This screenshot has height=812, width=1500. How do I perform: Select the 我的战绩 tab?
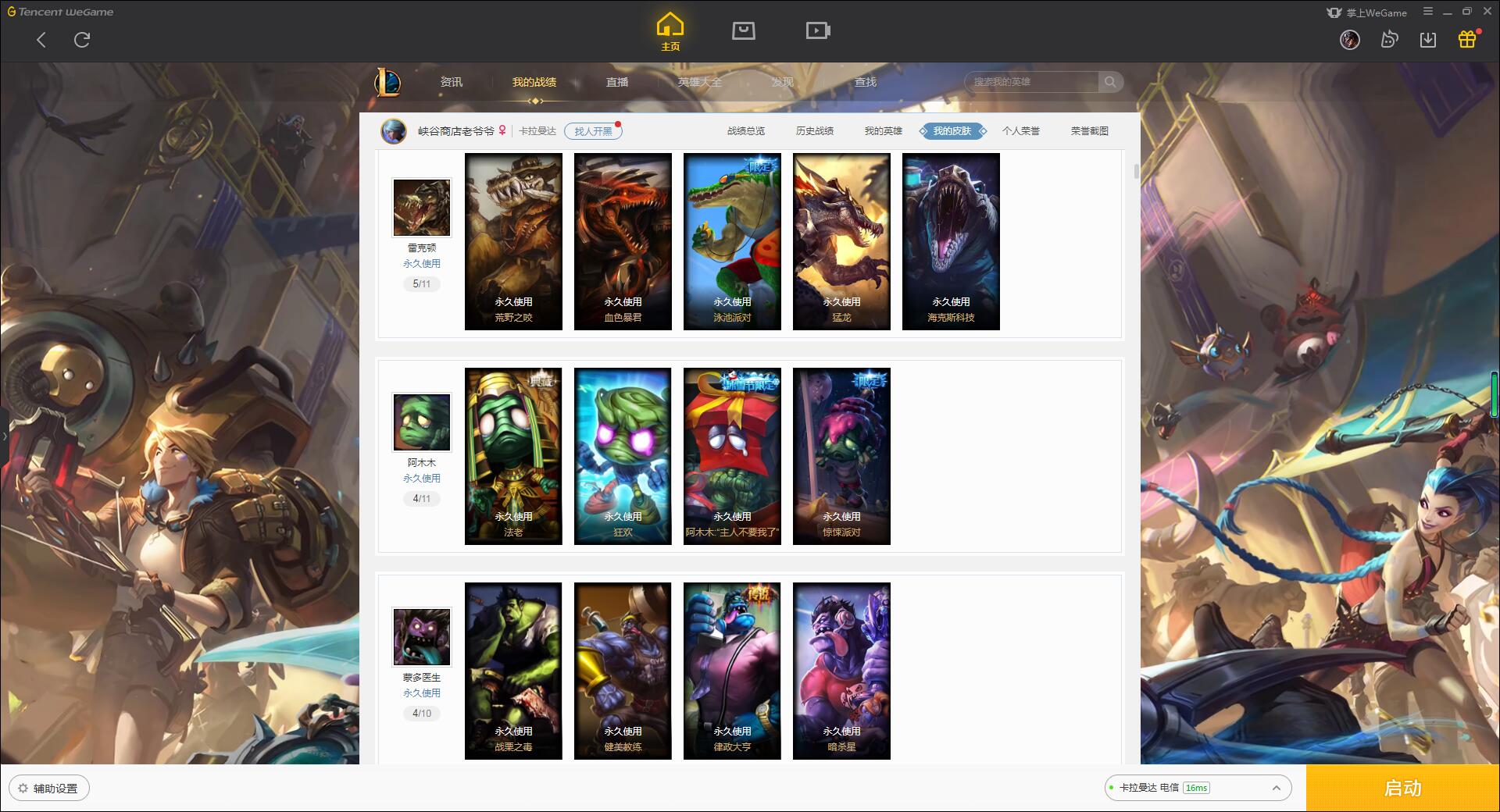[x=534, y=82]
